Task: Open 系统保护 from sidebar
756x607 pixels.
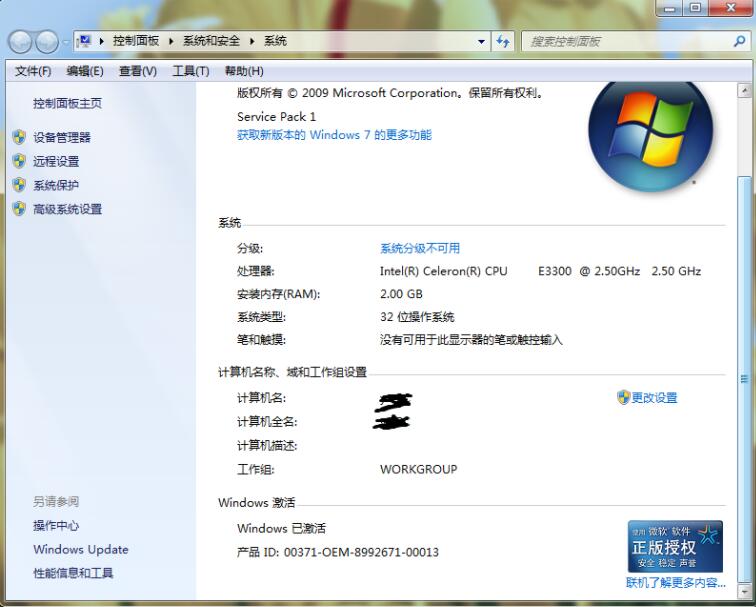Action: 56,185
